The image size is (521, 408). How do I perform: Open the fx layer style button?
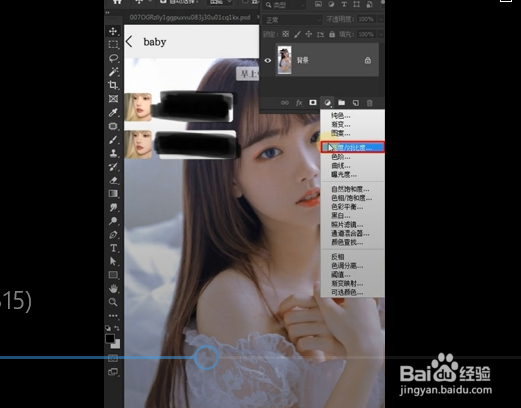pyautogui.click(x=299, y=103)
